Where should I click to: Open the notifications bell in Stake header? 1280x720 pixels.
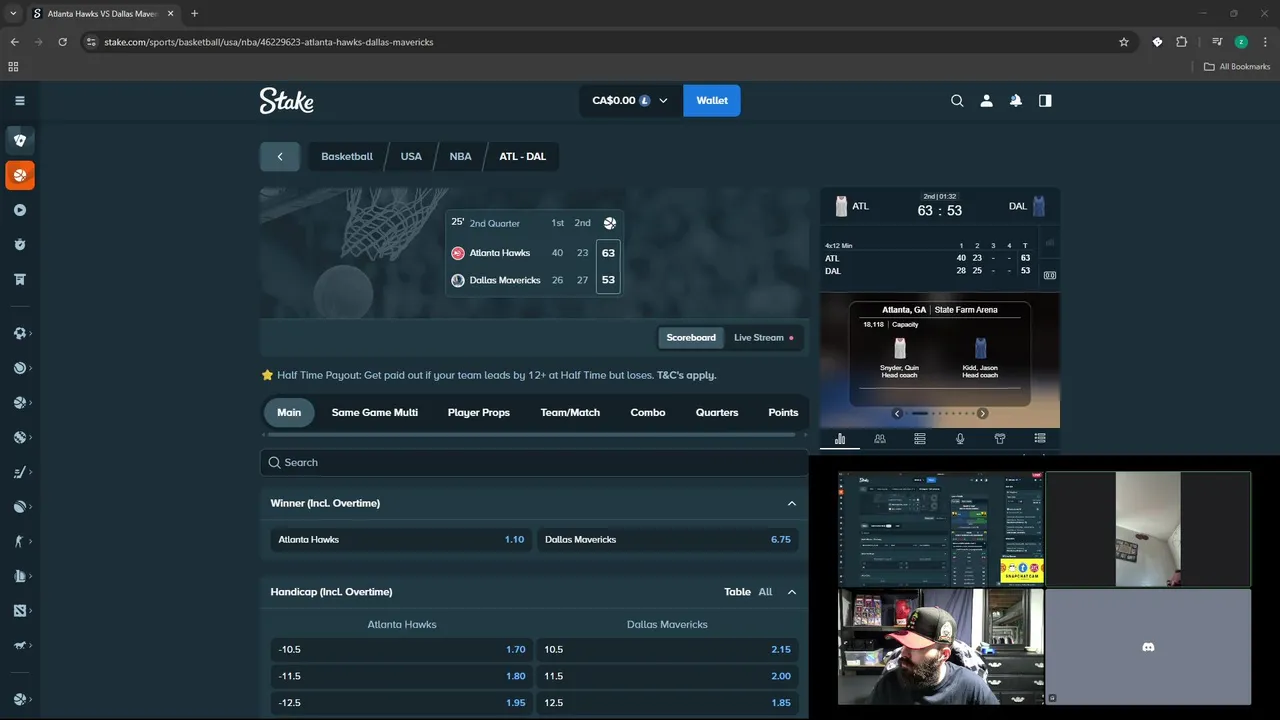[x=1016, y=100]
